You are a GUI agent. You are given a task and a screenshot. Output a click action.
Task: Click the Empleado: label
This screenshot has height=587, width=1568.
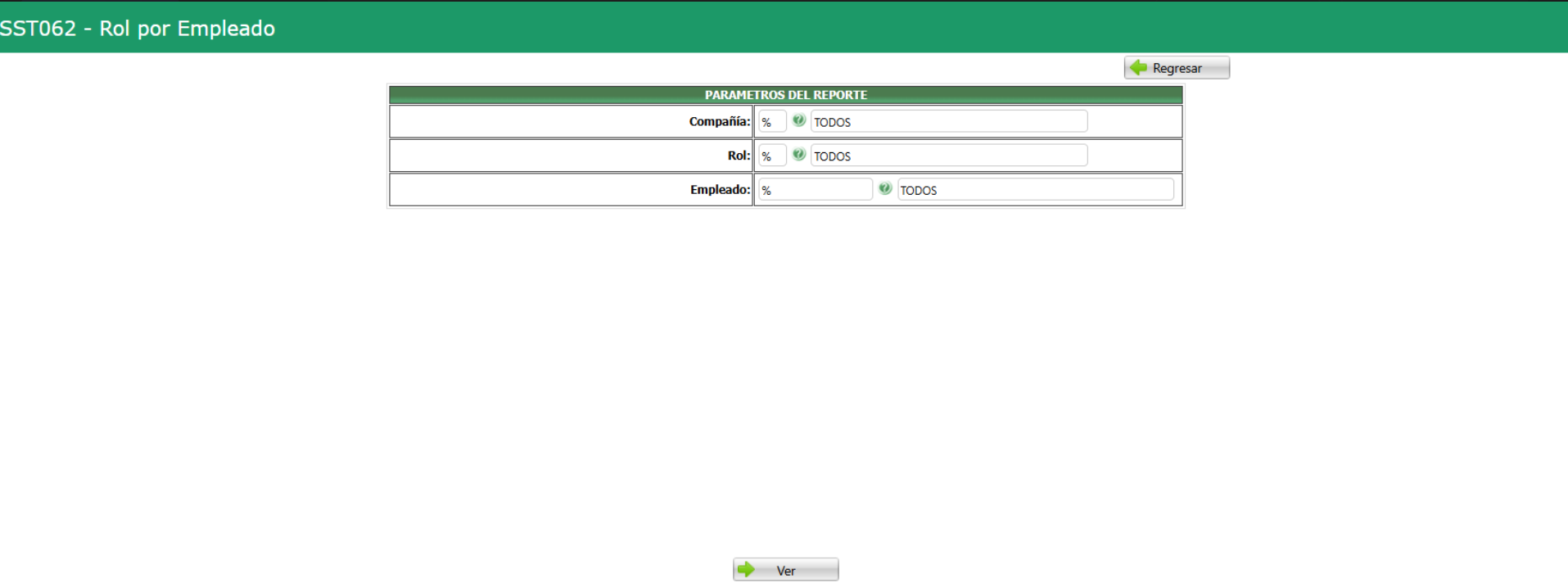pyautogui.click(x=720, y=190)
